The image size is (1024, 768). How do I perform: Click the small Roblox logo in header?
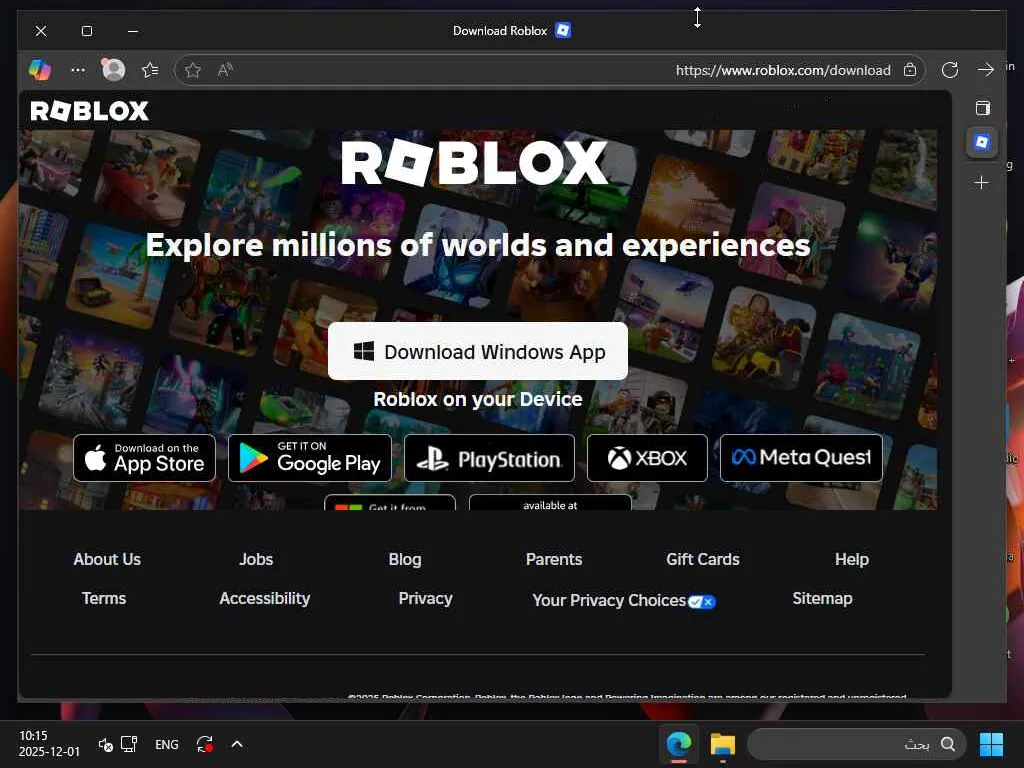[89, 111]
